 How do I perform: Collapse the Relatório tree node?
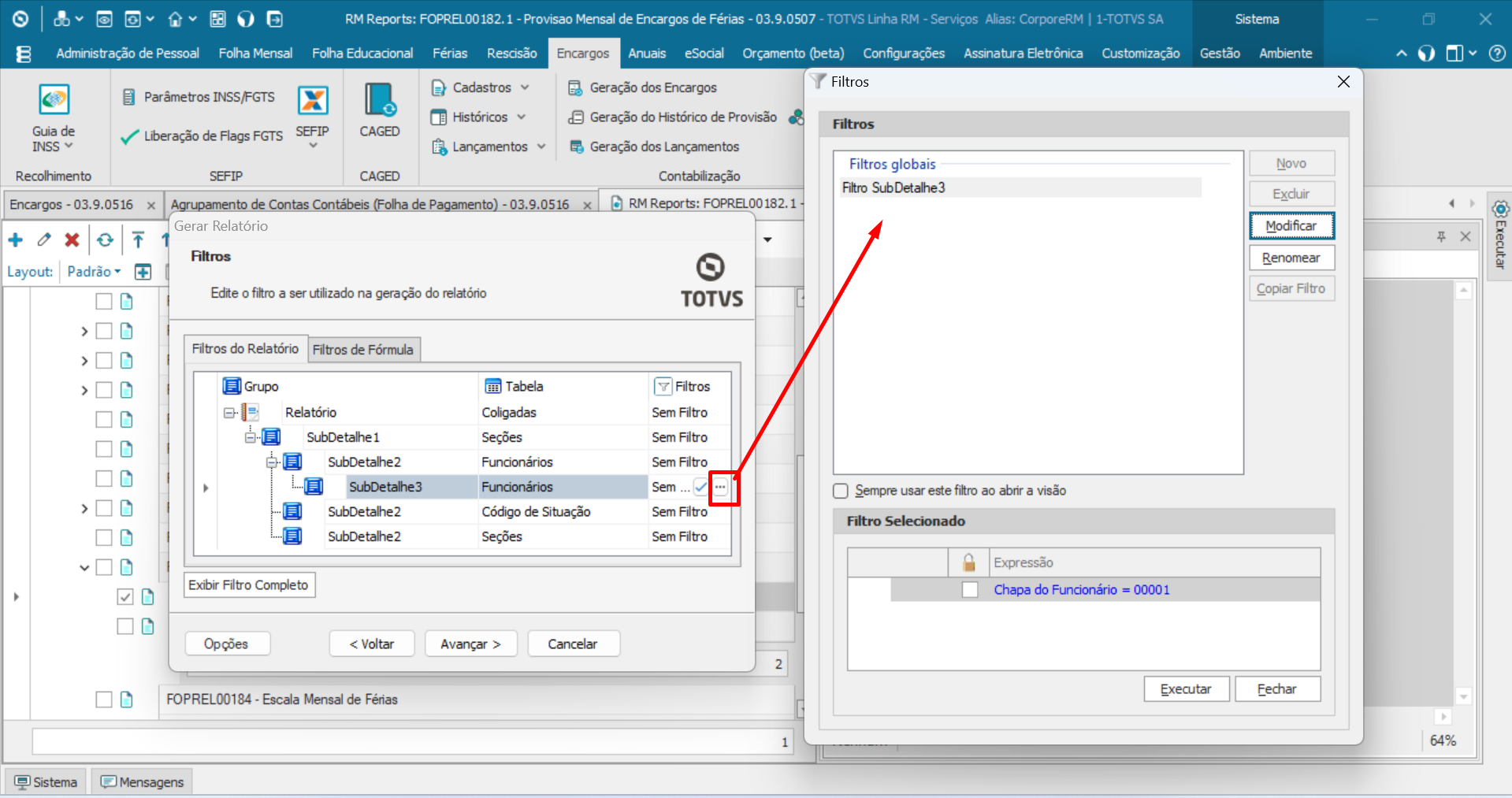[x=229, y=413]
